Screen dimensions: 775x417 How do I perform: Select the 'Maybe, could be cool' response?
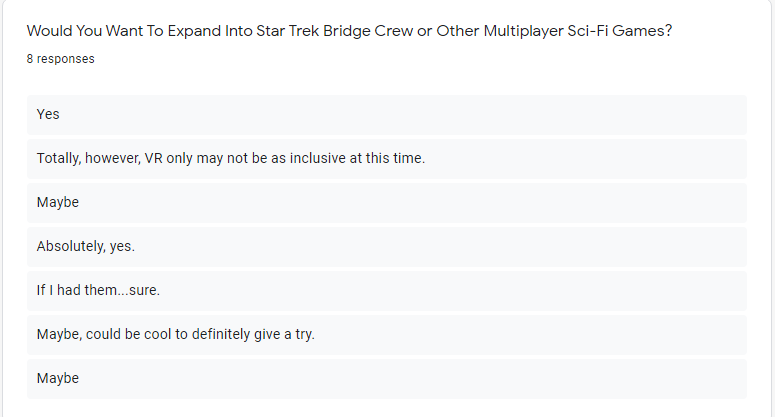[x=387, y=334]
